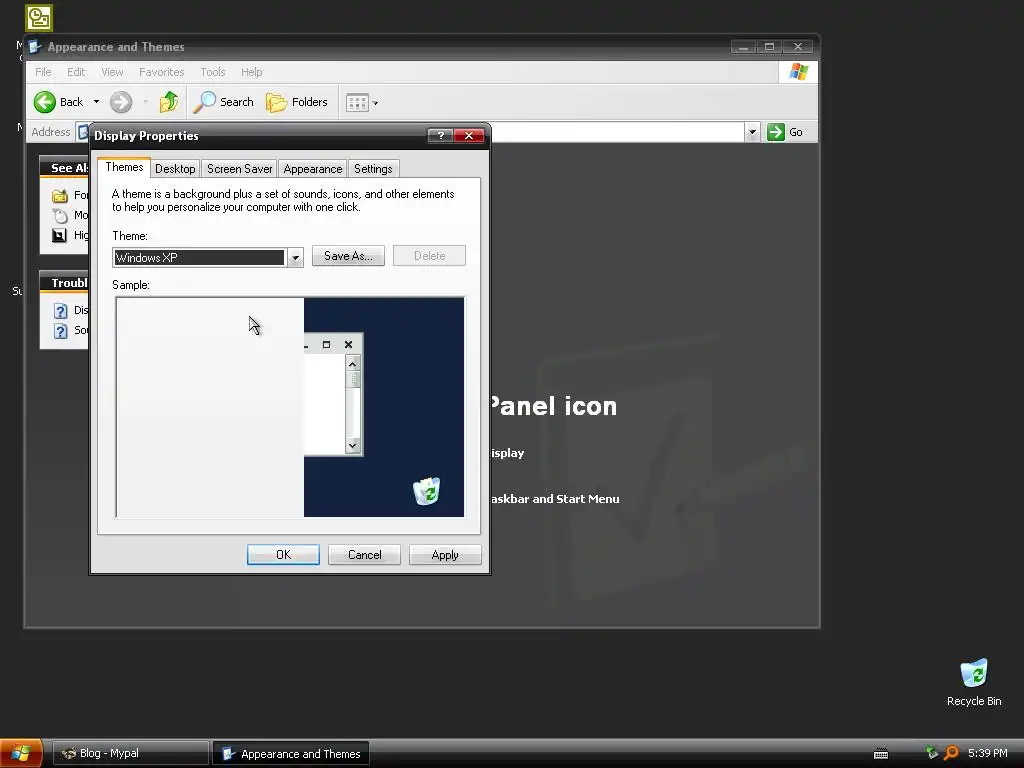This screenshot has height=768, width=1024.
Task: Click the network tray icon
Action: pos(932,752)
